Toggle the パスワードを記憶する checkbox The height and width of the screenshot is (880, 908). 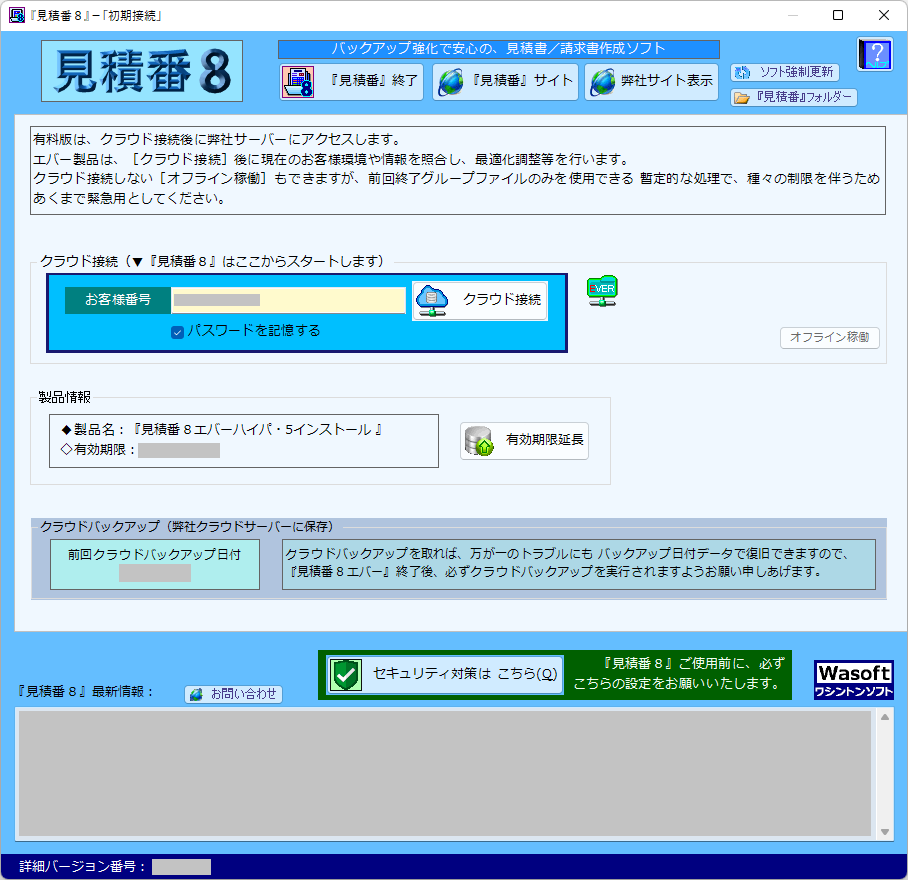(178, 332)
